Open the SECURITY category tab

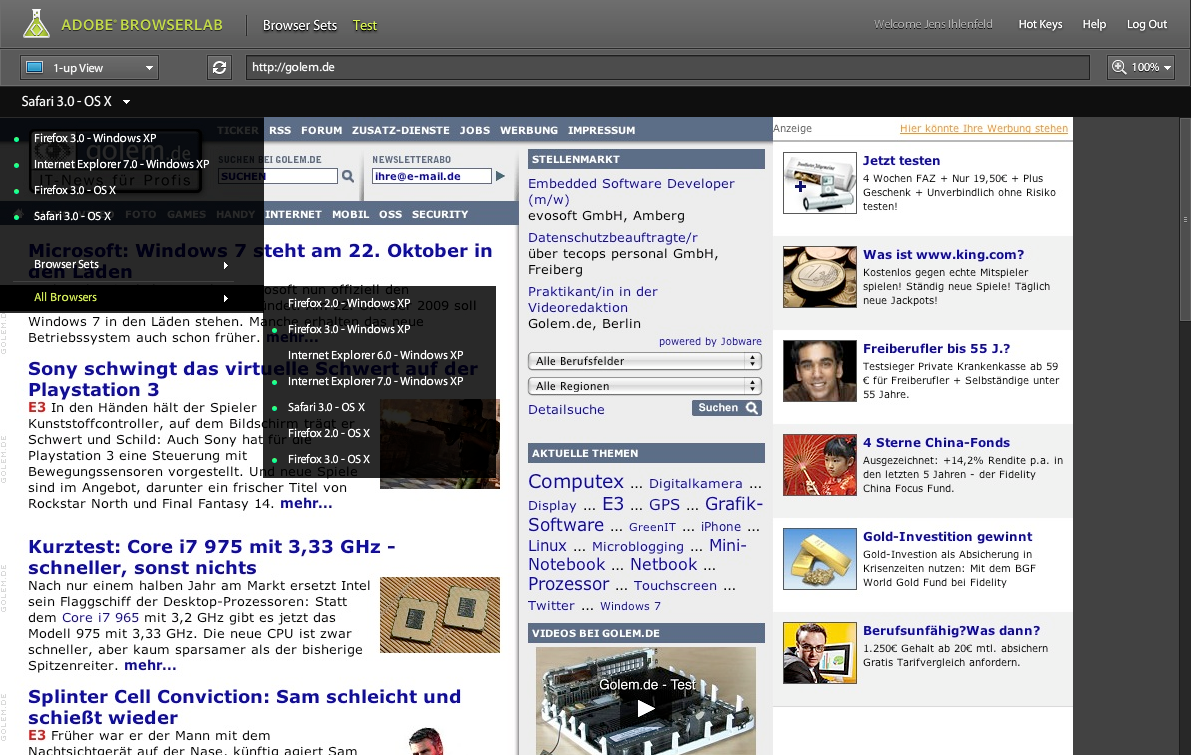440,214
